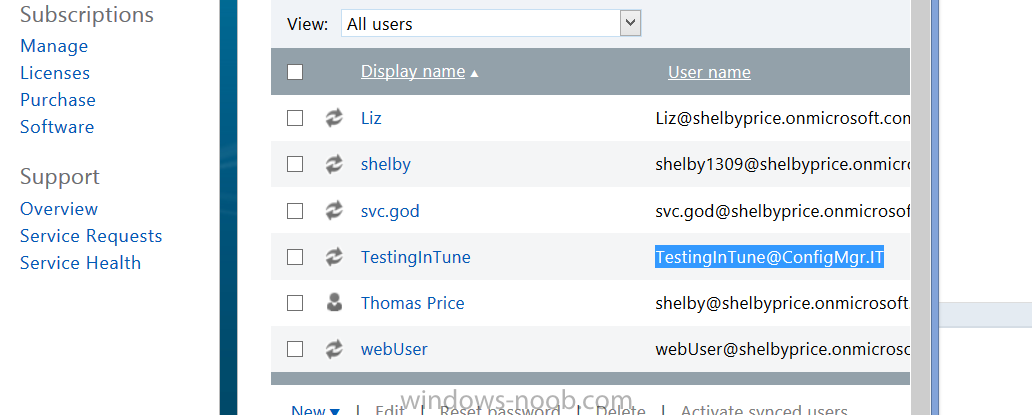Click Activate synced users link
1032x415 pixels.
[763, 411]
